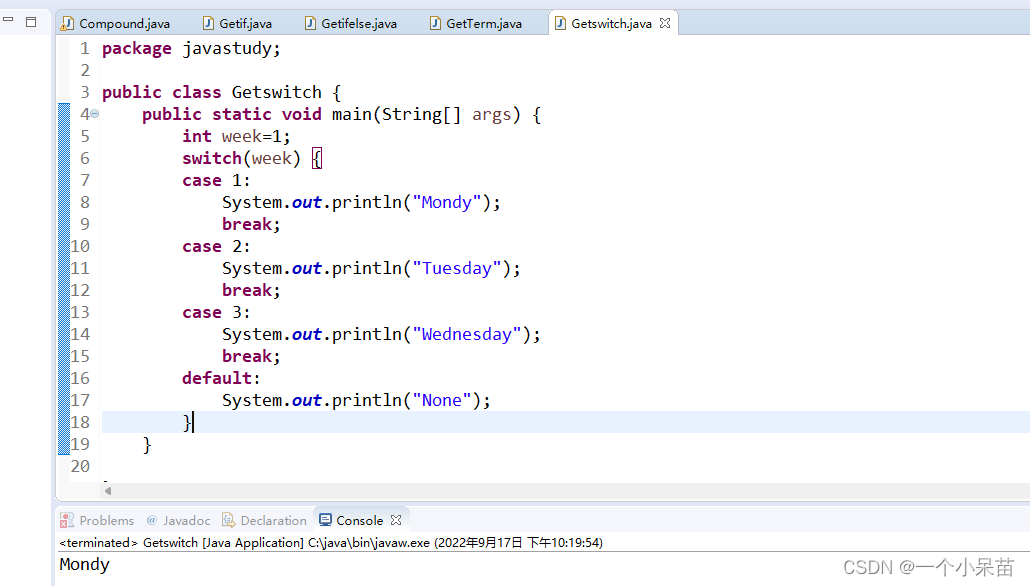Click the "Mondy" console output line
This screenshot has height=586, width=1030.
point(84,564)
